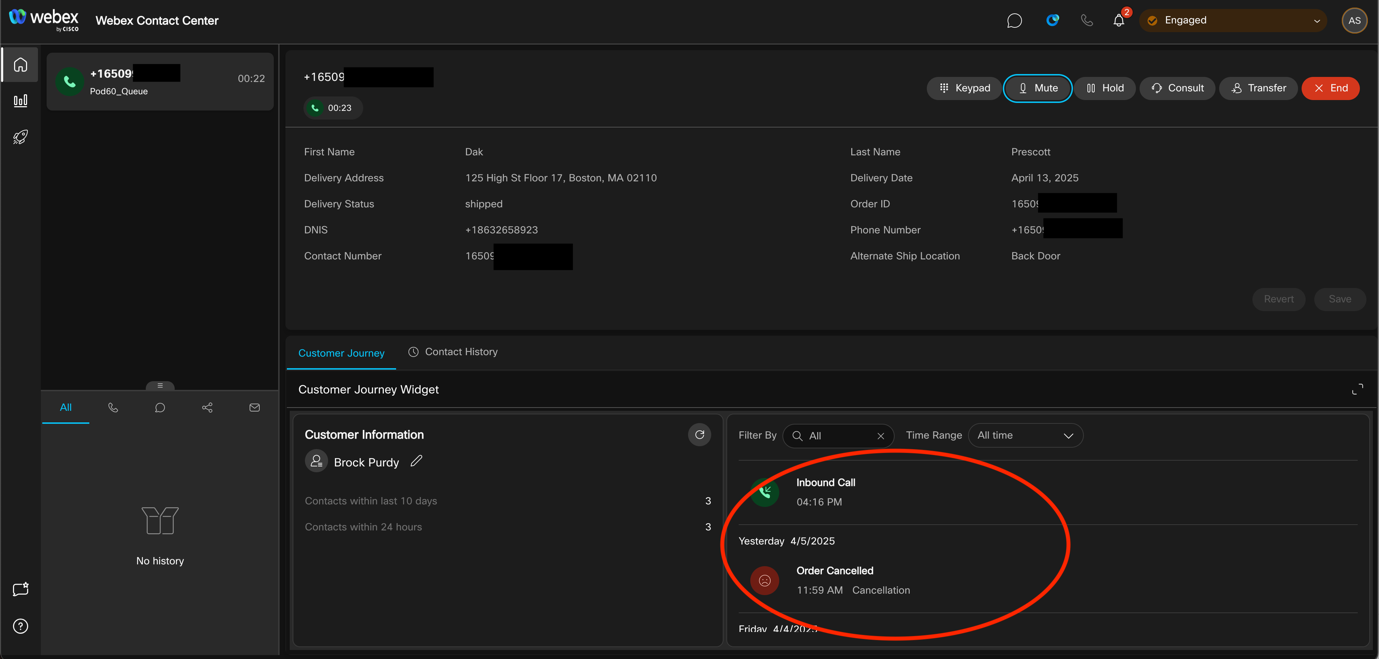This screenshot has width=1379, height=659.
Task: Collapse the task list drag handle
Action: pyautogui.click(x=160, y=386)
